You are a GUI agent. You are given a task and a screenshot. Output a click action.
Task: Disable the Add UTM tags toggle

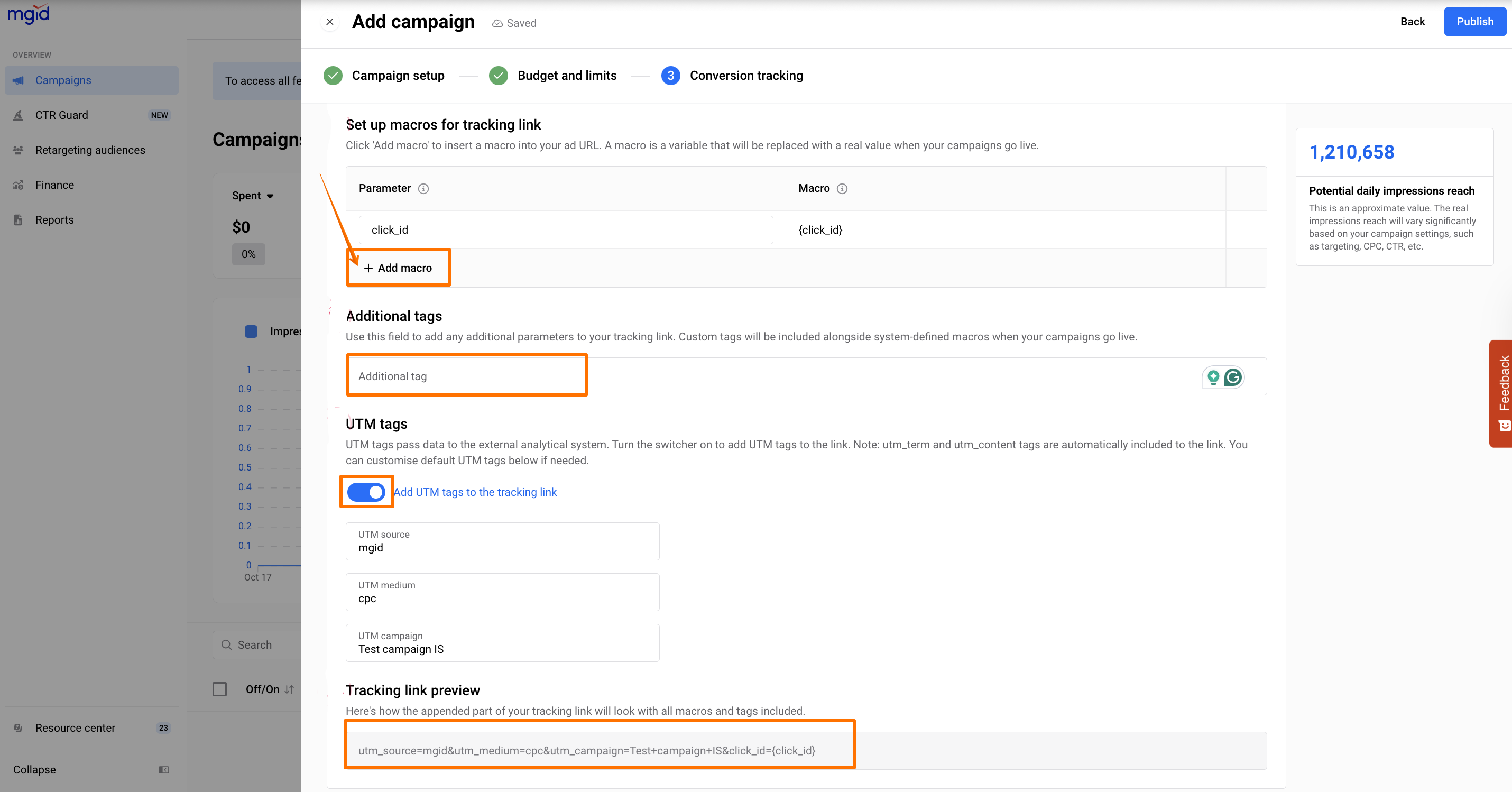coord(366,492)
